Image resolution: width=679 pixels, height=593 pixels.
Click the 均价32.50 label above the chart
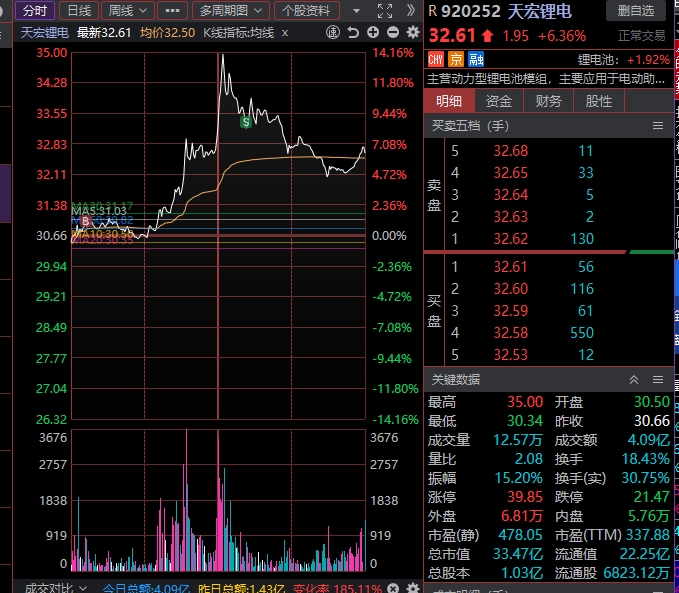tap(168, 33)
